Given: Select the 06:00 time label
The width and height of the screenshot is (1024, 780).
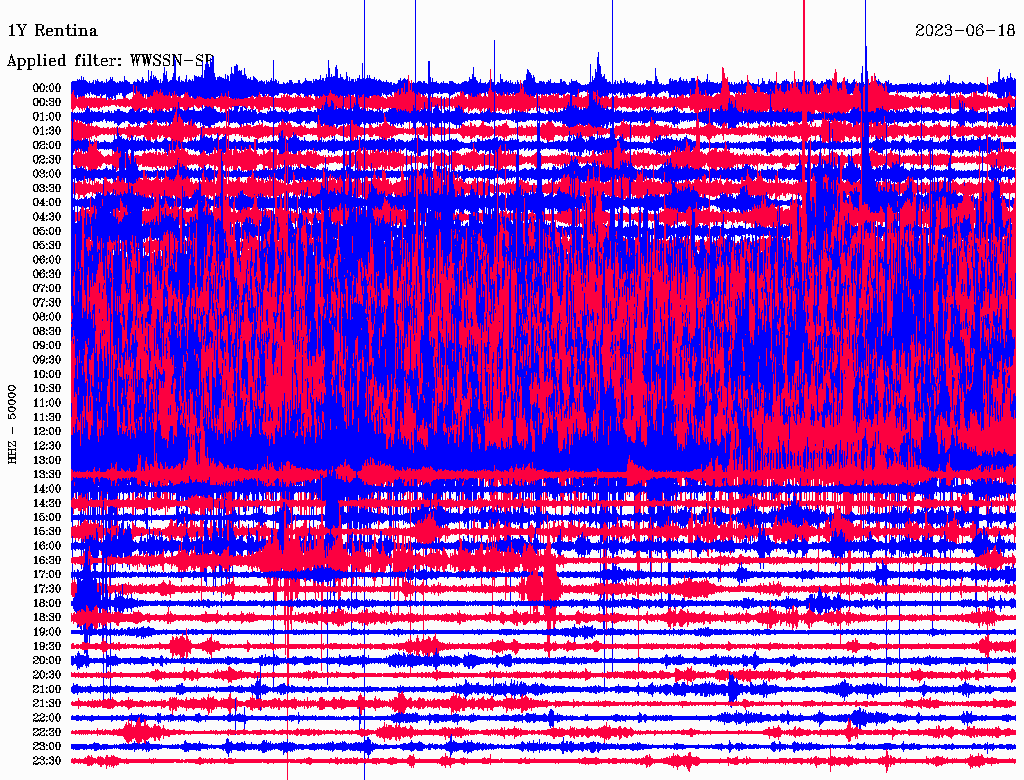Looking at the screenshot, I should click(x=47, y=260).
